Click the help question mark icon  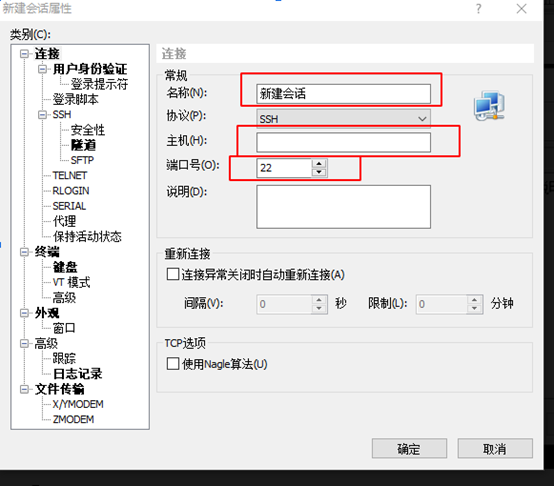coord(478,8)
